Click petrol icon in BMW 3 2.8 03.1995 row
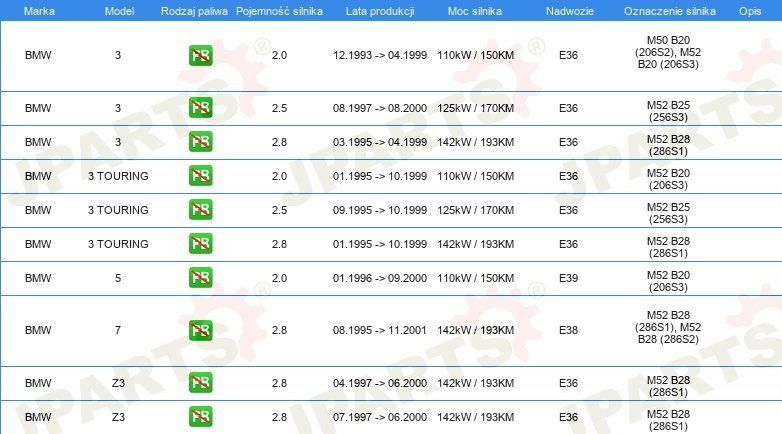This screenshot has width=782, height=434. (x=200, y=142)
